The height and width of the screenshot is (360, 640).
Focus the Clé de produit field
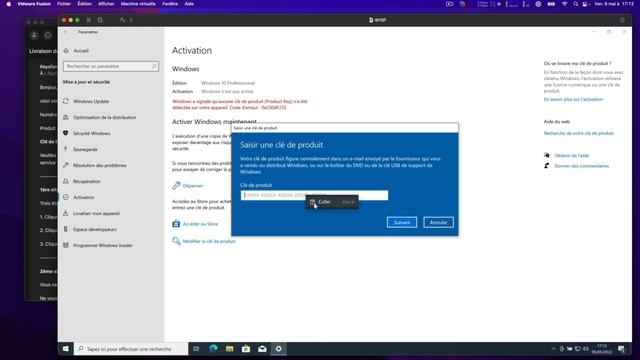[x=314, y=196]
